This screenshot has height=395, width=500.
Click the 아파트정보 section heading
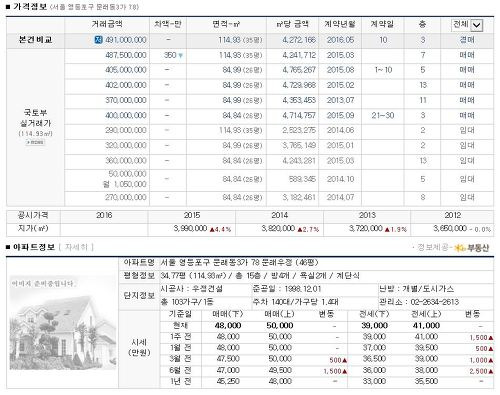coord(34,247)
